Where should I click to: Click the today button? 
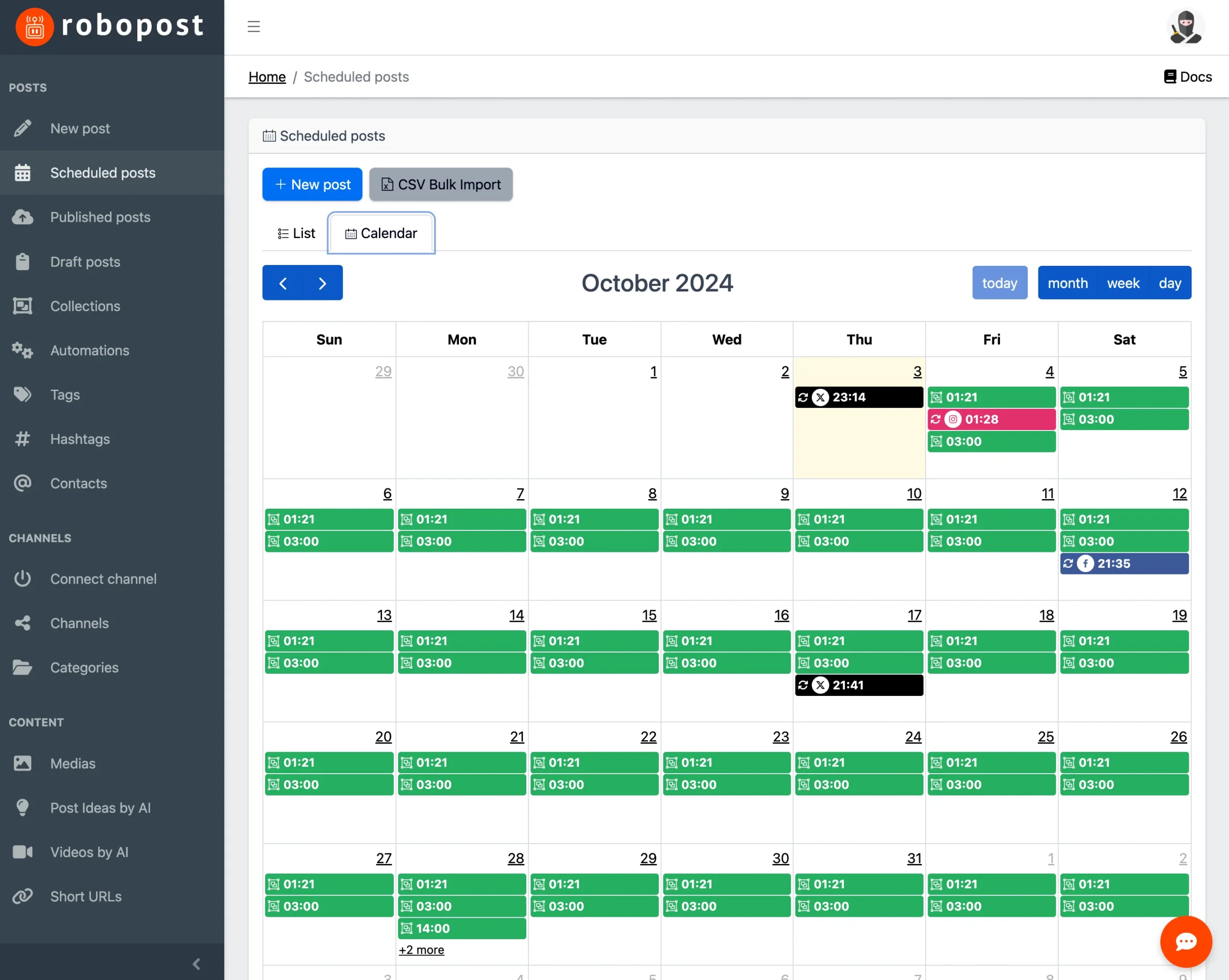tap(999, 283)
